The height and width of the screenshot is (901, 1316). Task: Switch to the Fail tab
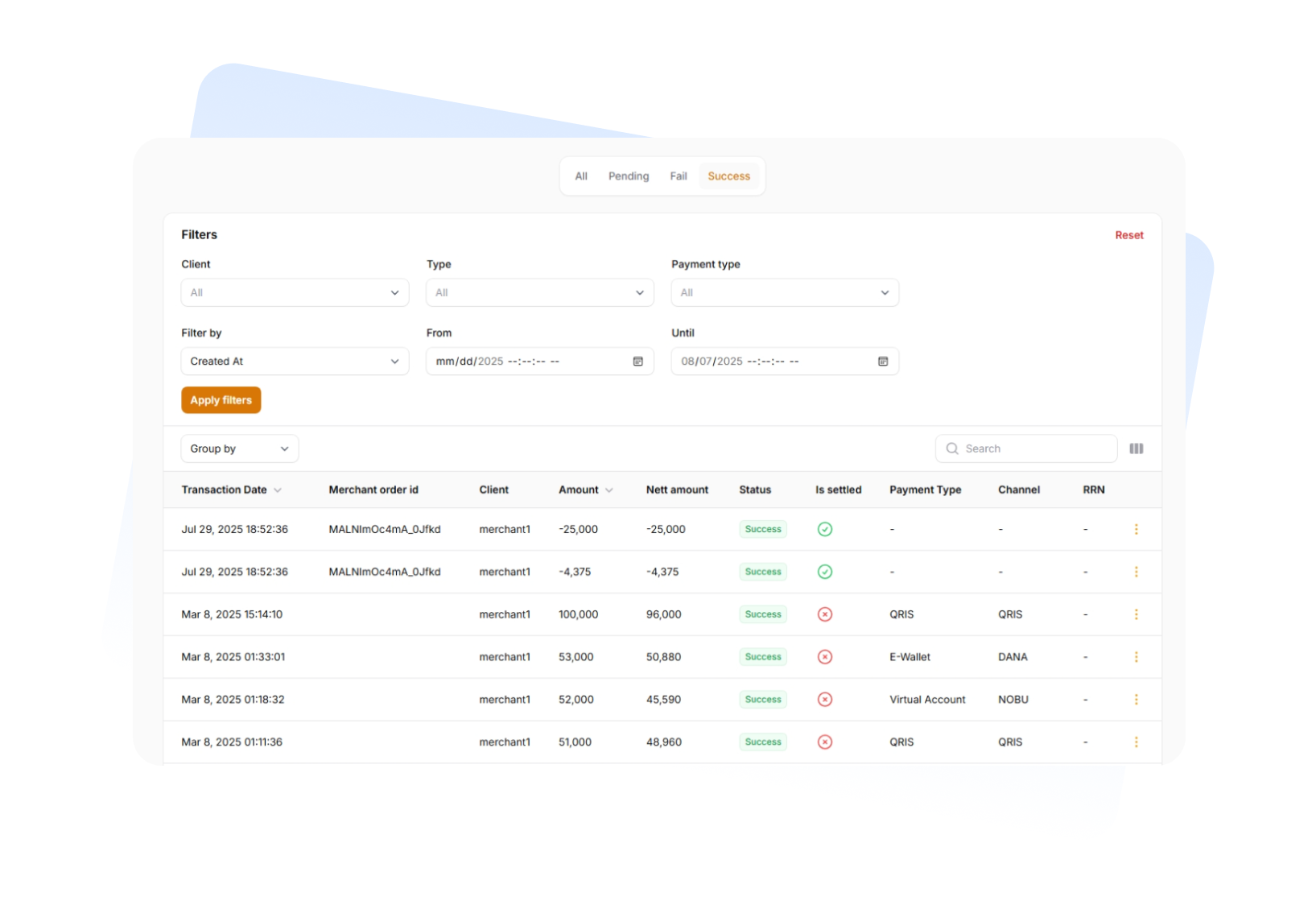[678, 176]
